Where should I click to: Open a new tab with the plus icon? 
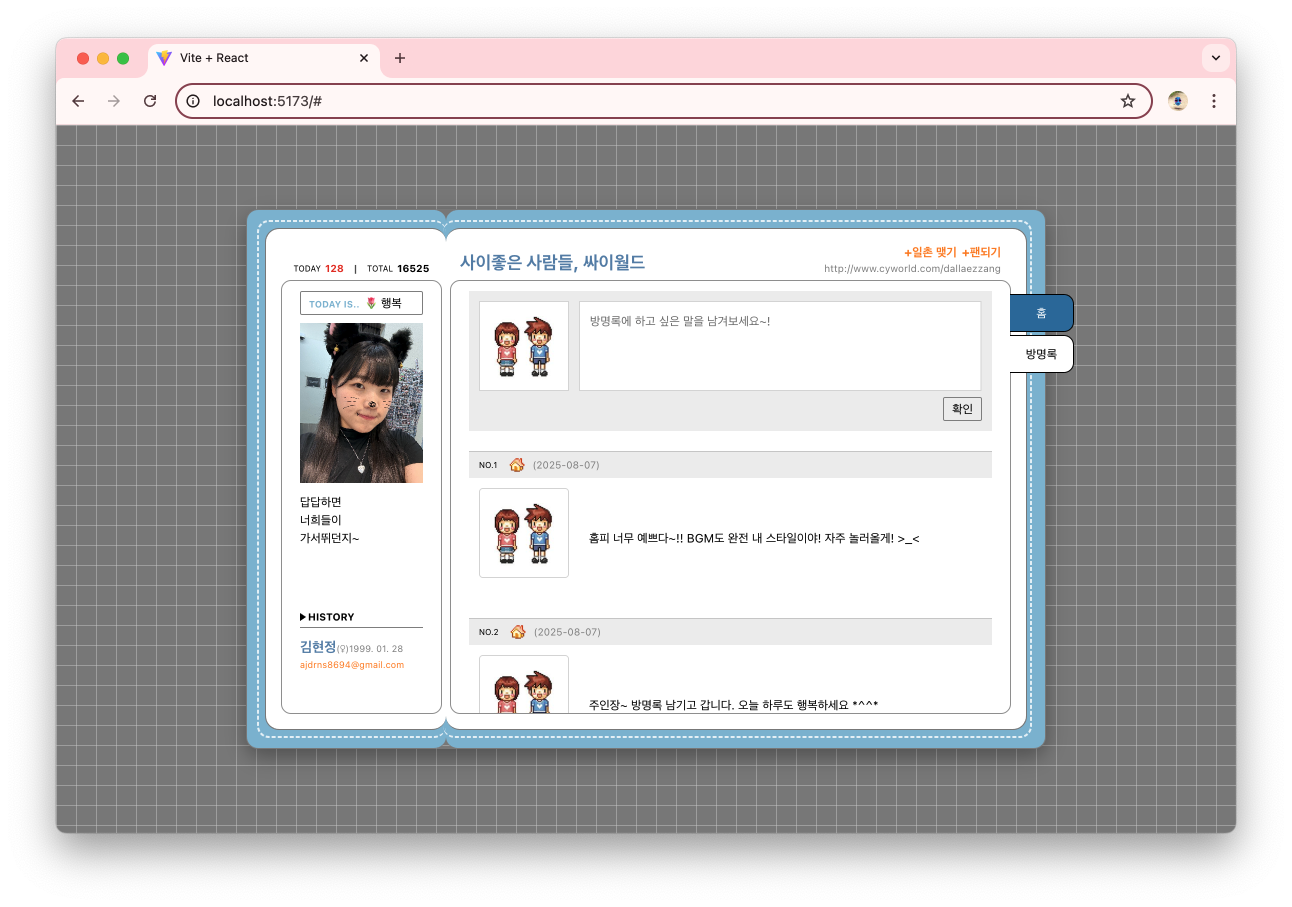400,58
